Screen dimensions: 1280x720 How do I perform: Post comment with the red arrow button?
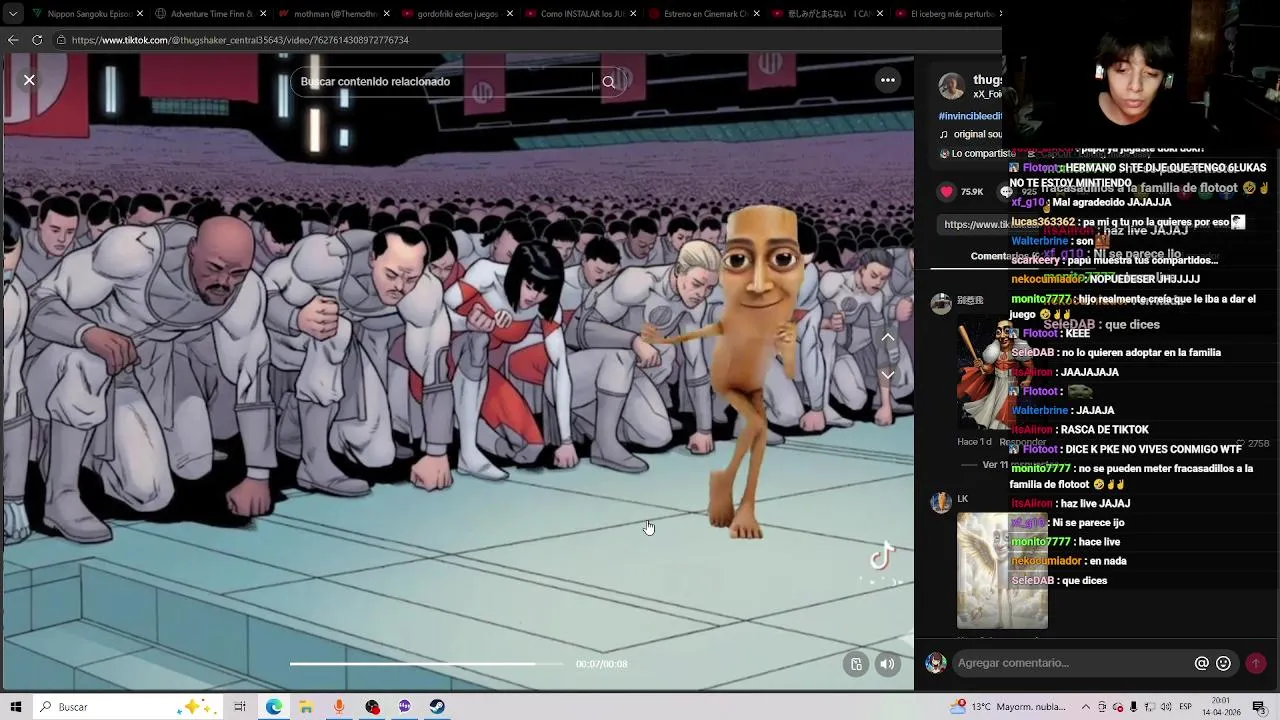1256,663
